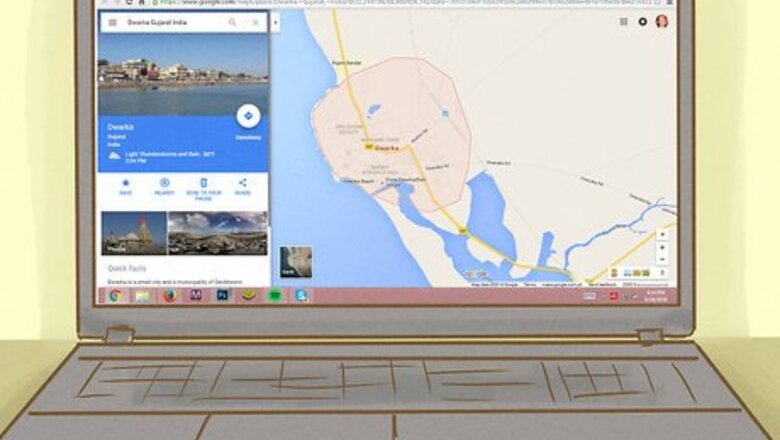Click the Dwarka label on the map
Image resolution: width=780 pixels, height=440 pixels.
(x=386, y=148)
